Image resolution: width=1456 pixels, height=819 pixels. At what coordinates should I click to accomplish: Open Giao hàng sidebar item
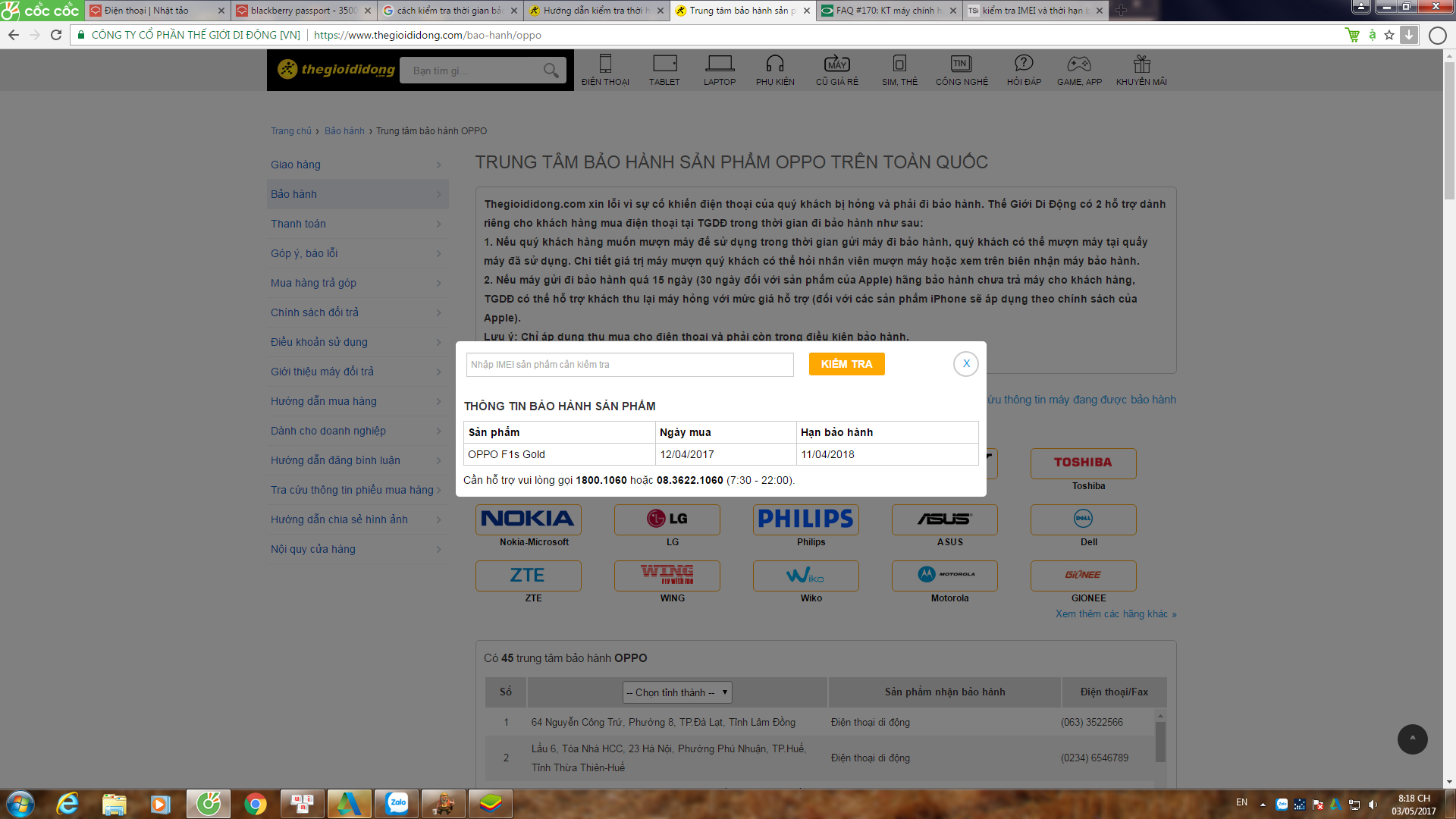click(x=357, y=165)
